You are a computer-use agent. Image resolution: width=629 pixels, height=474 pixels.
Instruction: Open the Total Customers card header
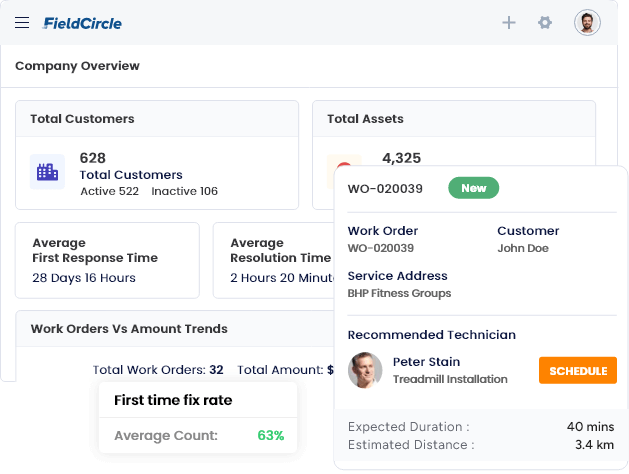click(82, 119)
